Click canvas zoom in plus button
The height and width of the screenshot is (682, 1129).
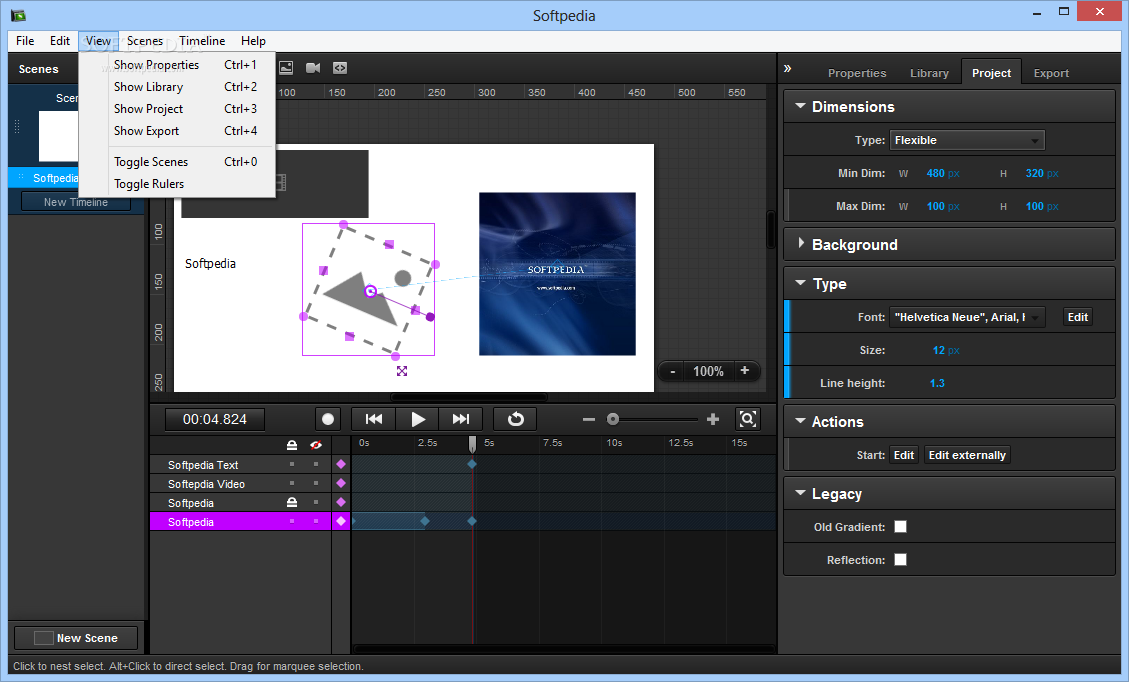point(745,371)
